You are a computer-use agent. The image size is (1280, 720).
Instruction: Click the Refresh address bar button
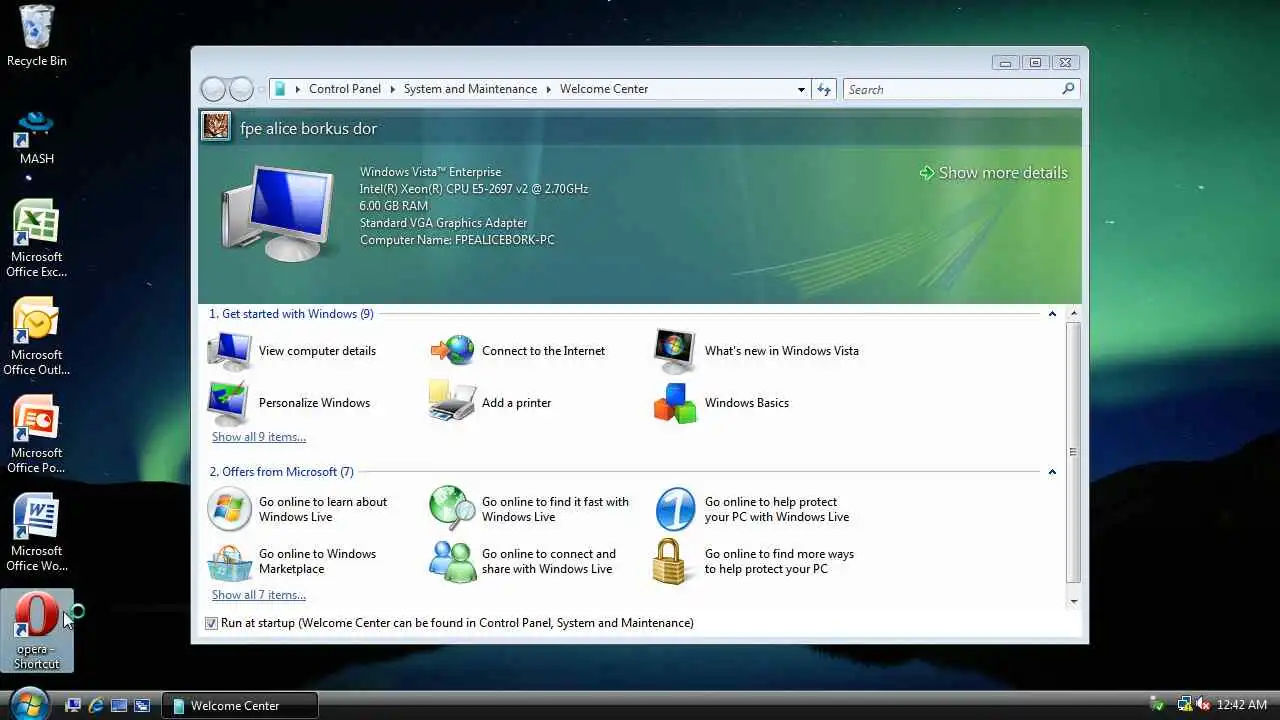point(824,89)
